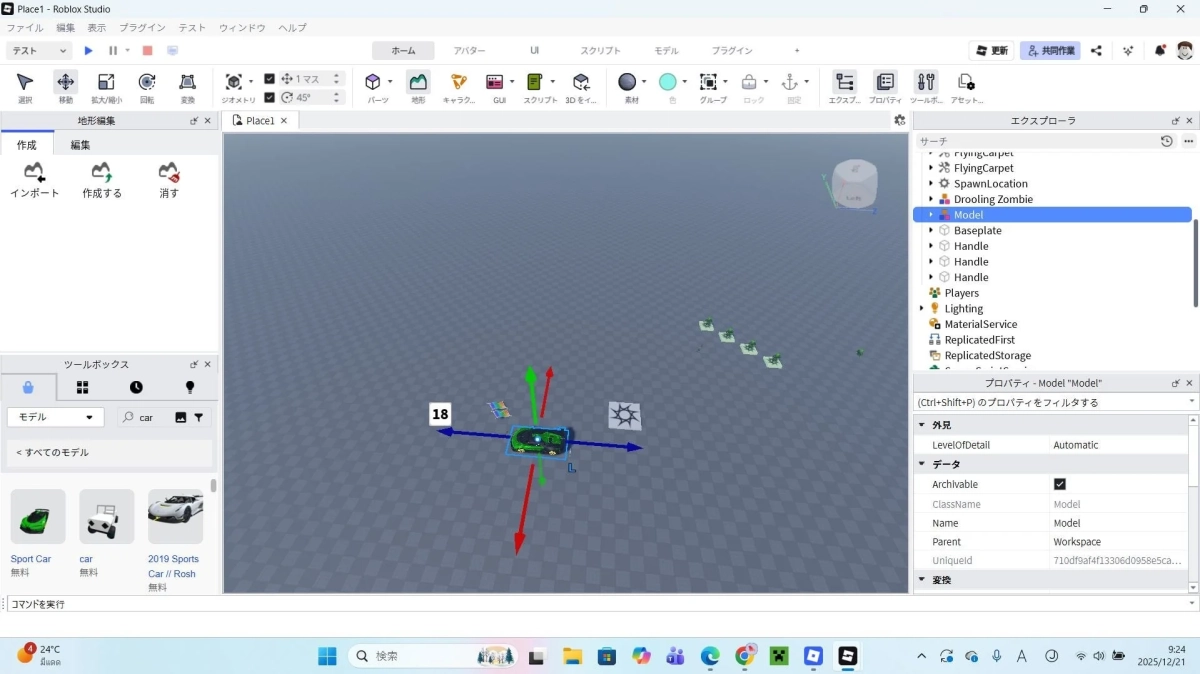This screenshot has height=674, width=1200.
Task: Click the キャラクター character icon
Action: pos(459,82)
